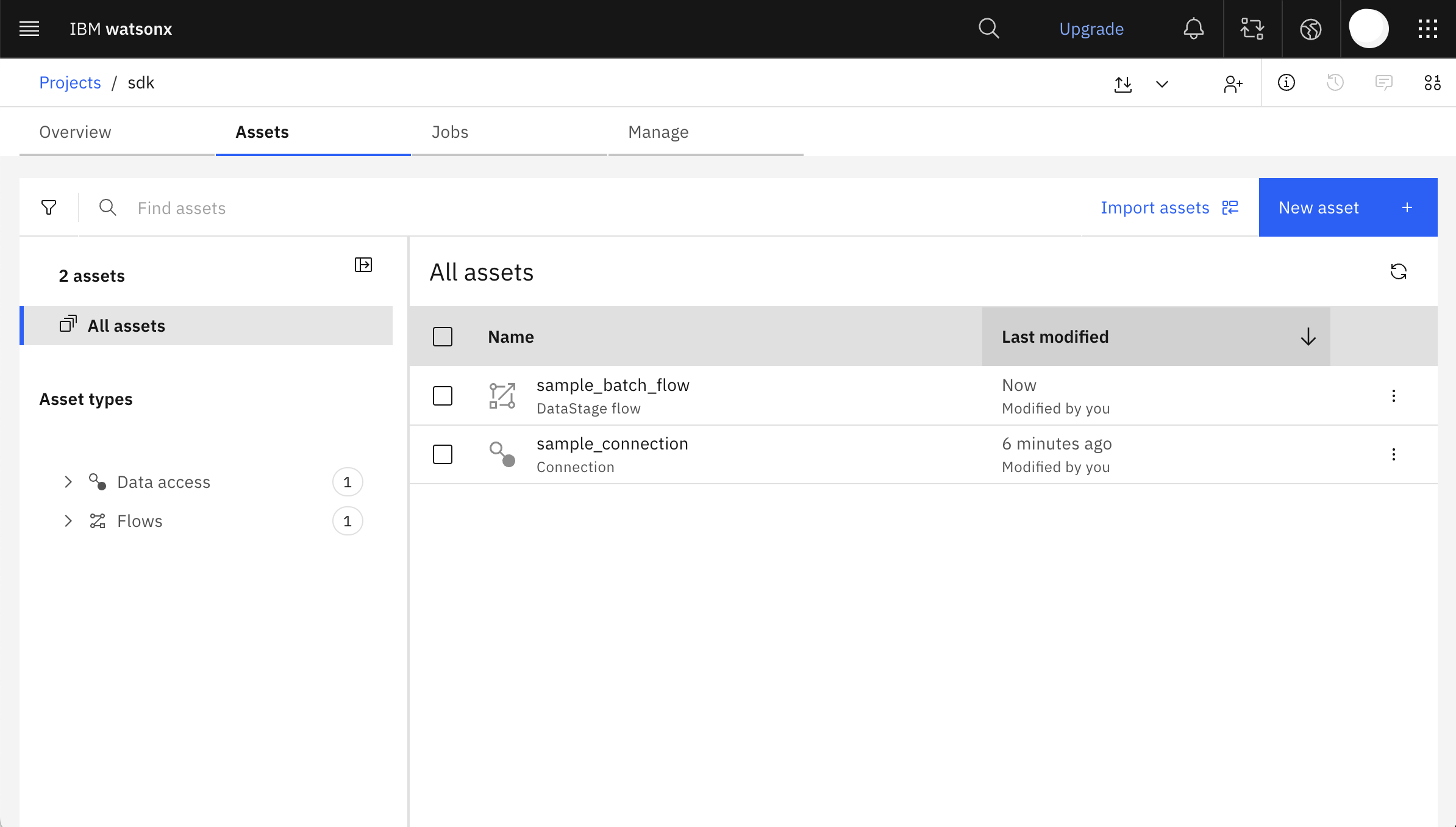Open the app switcher grid icon
1456x827 pixels.
(1427, 29)
